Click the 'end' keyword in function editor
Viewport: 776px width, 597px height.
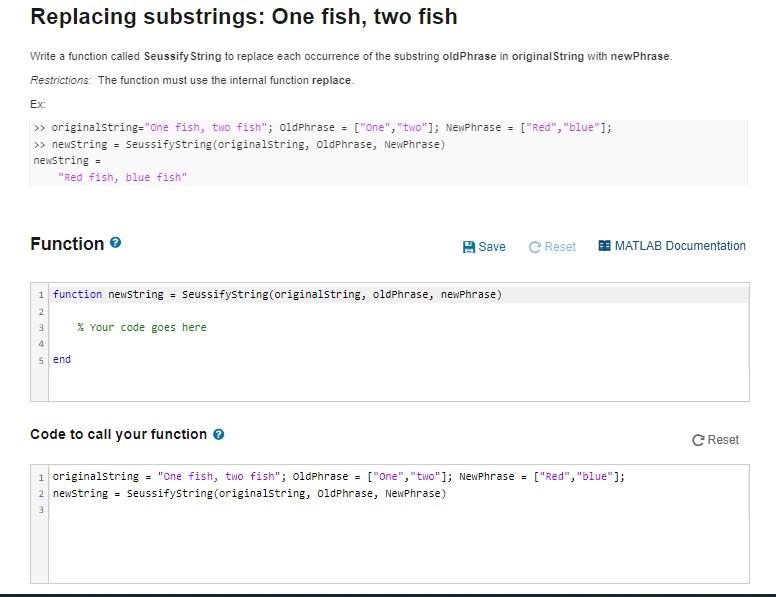tap(62, 359)
